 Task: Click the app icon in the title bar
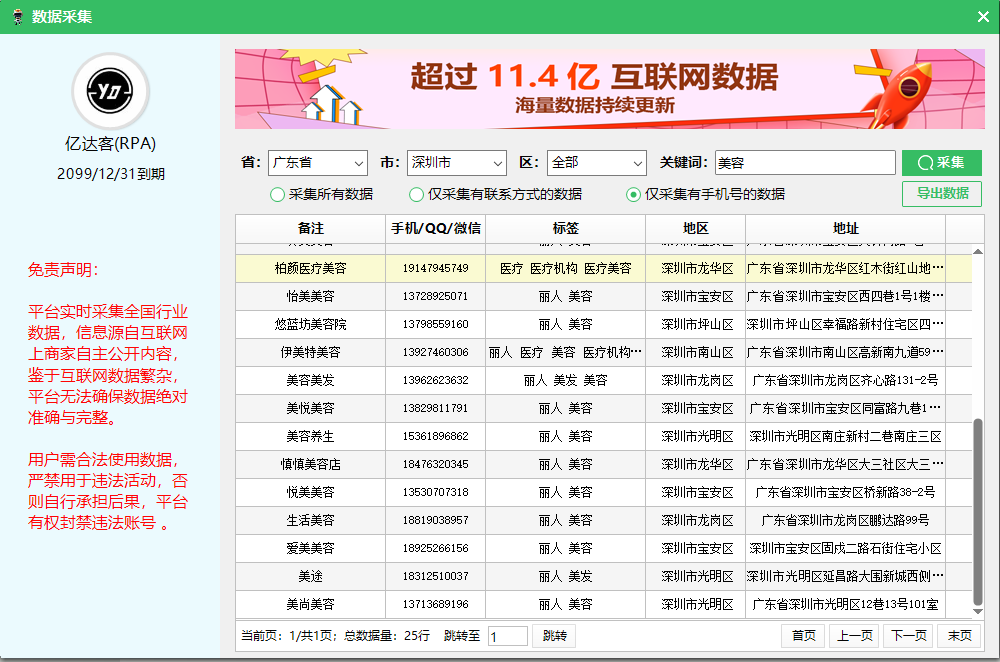click(16, 16)
